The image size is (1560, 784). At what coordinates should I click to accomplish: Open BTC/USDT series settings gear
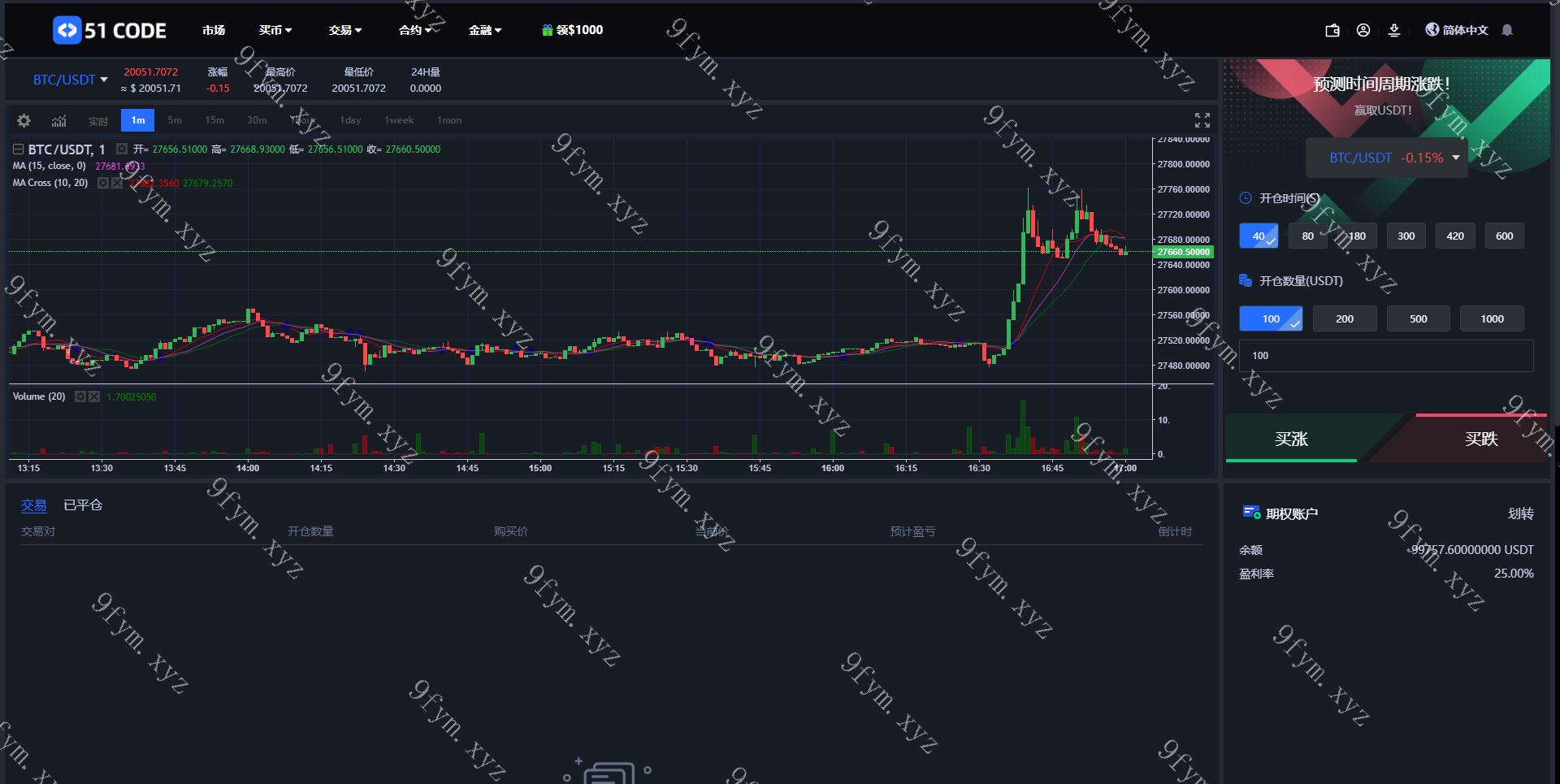click(x=122, y=149)
